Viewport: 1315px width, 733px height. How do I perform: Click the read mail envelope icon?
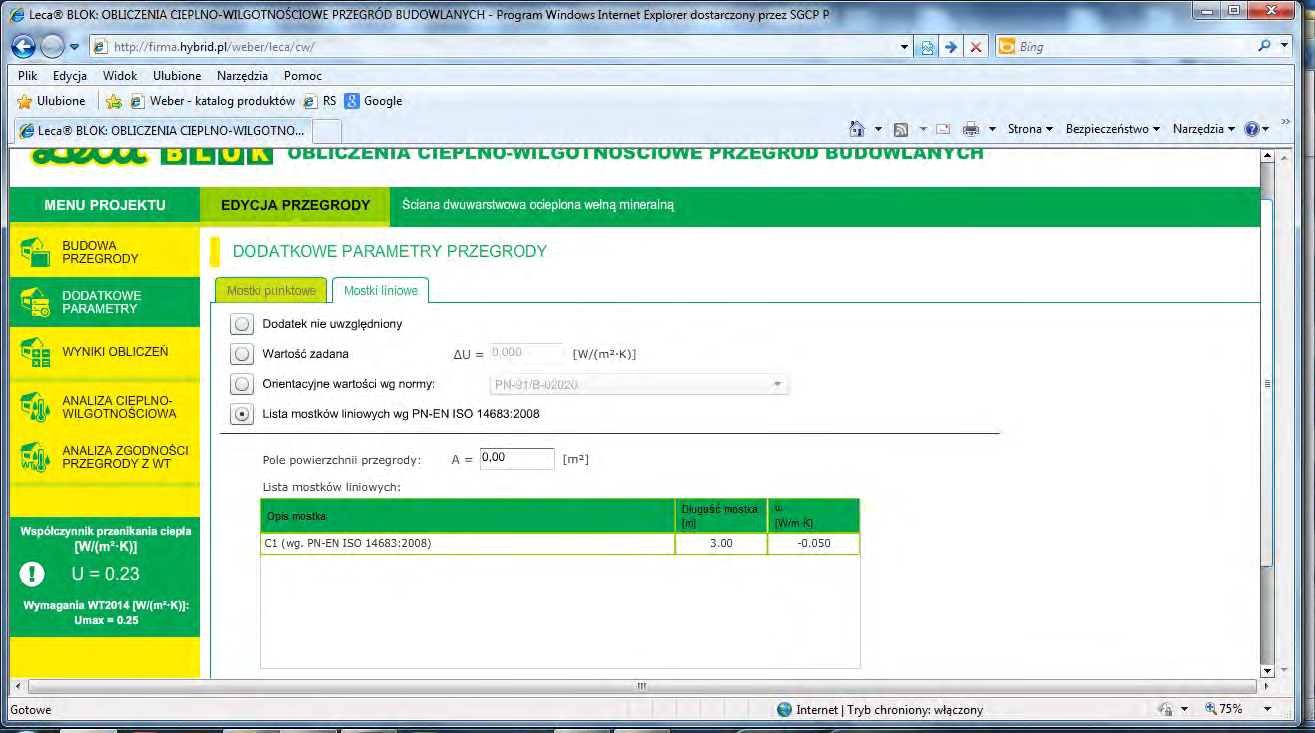pyautogui.click(x=942, y=129)
